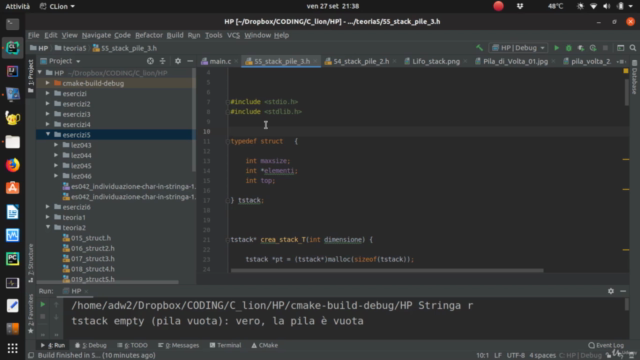Run the HP configuration with green play
Viewport: 640px width, 360px height.
click(x=556, y=48)
